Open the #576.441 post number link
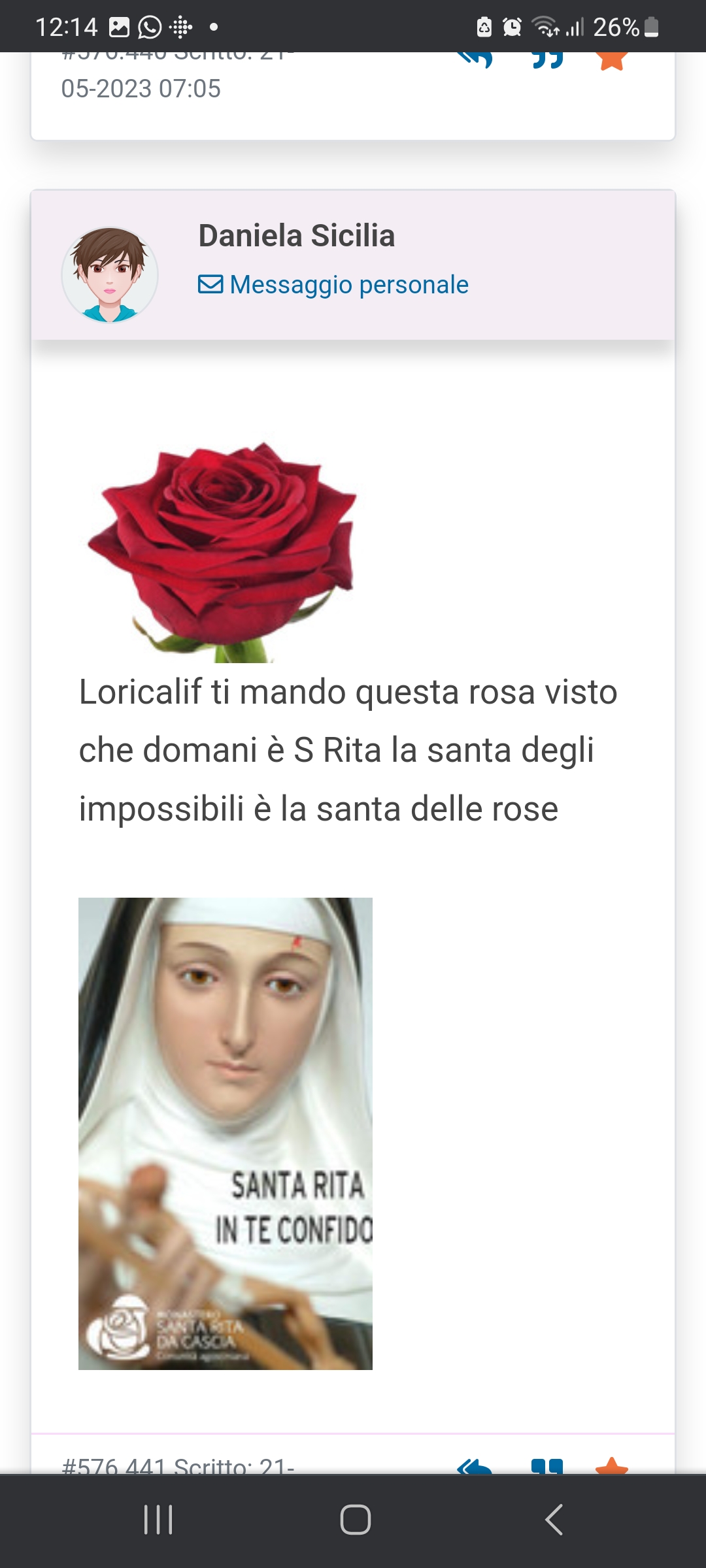 coord(114,1465)
